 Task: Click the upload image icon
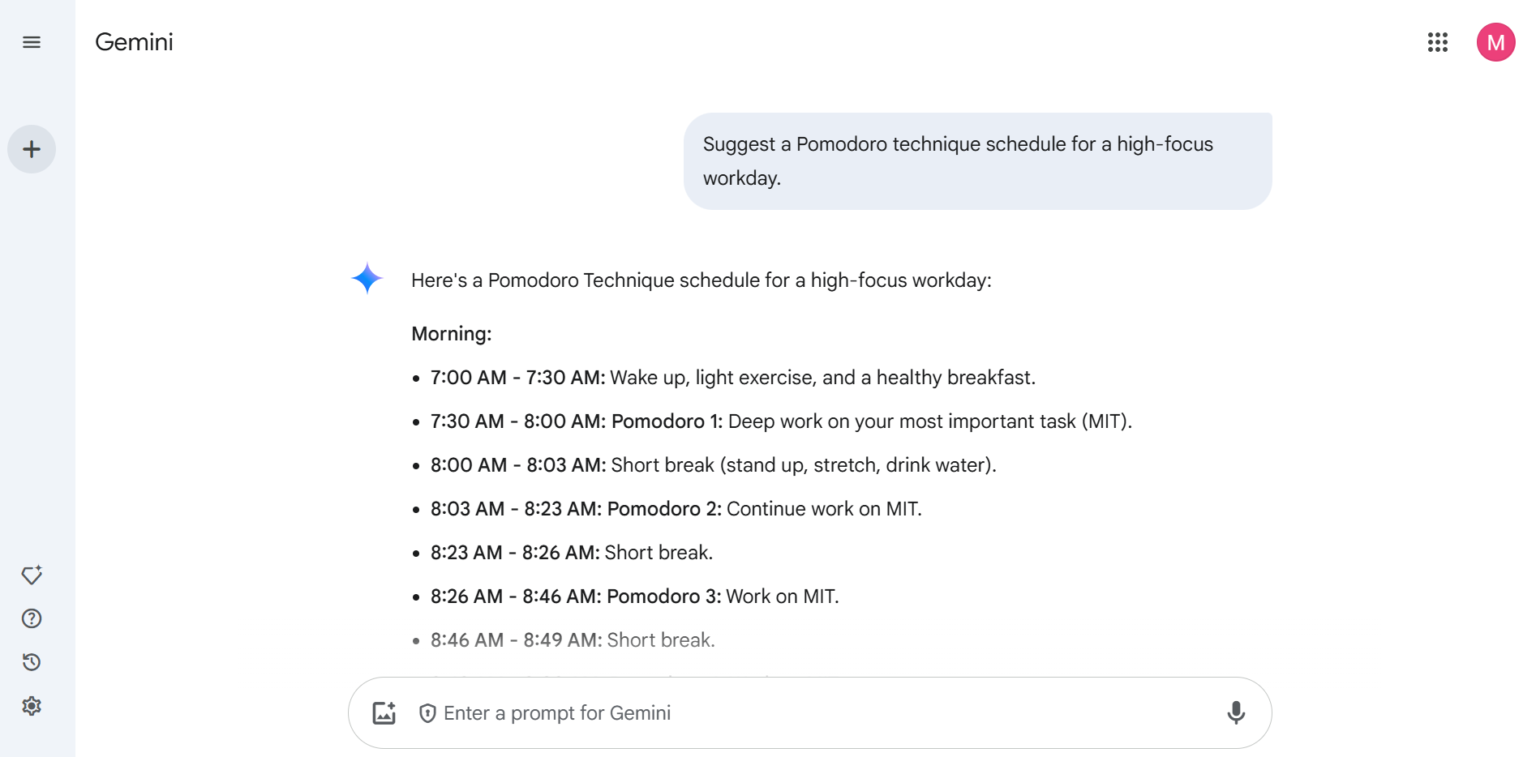(384, 713)
